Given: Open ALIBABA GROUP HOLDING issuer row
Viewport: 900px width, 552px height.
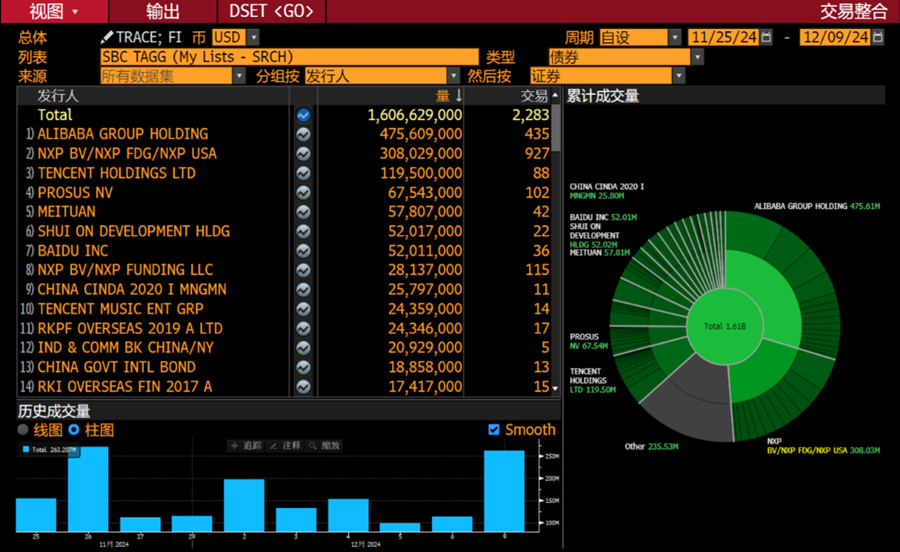Looking at the screenshot, I should (123, 134).
